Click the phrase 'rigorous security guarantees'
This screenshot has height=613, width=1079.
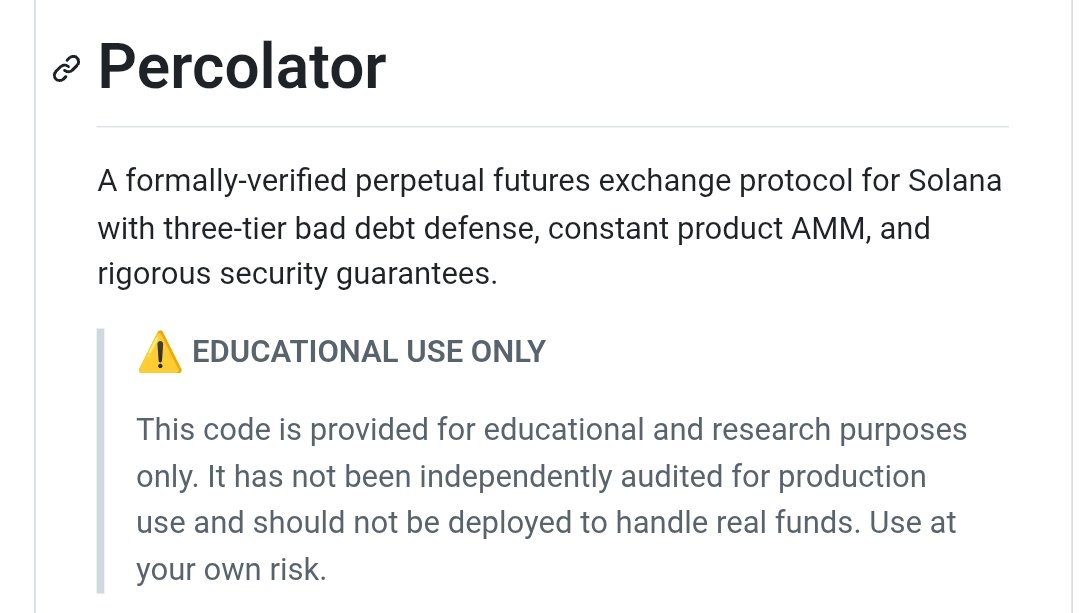(x=296, y=274)
